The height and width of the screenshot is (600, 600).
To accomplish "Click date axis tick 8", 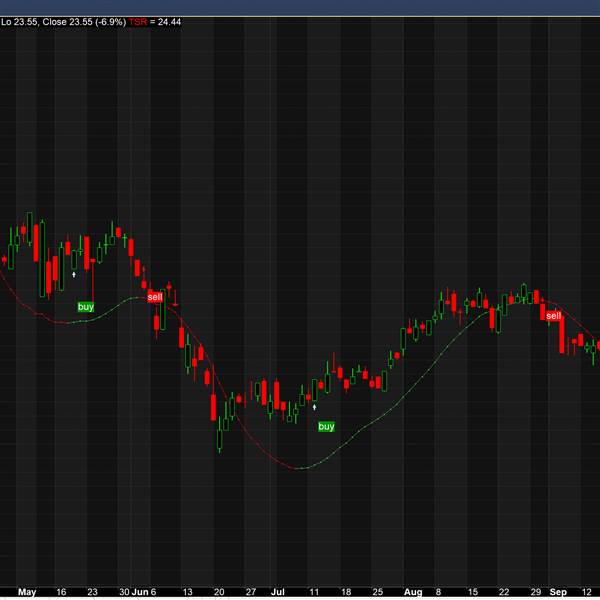I will coord(438,592).
